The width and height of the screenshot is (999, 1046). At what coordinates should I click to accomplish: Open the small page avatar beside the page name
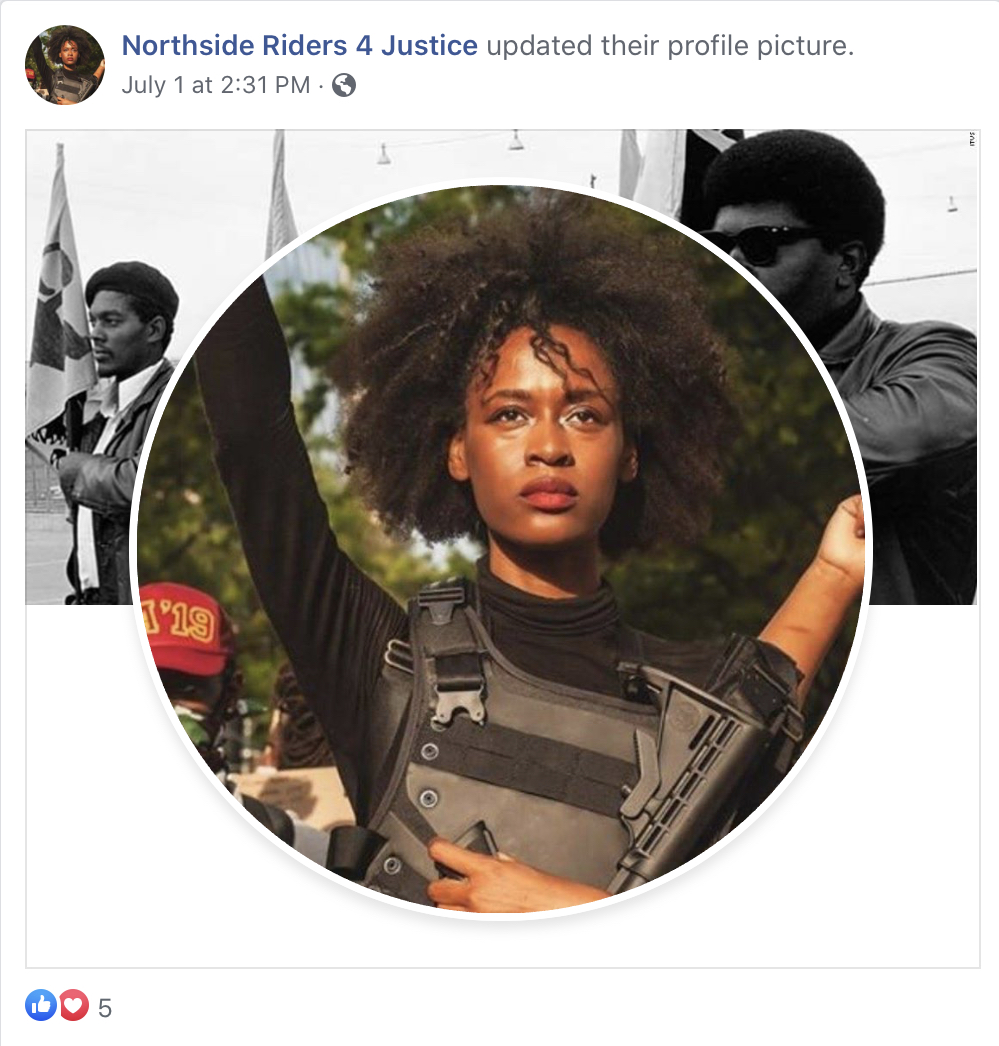[x=65, y=65]
